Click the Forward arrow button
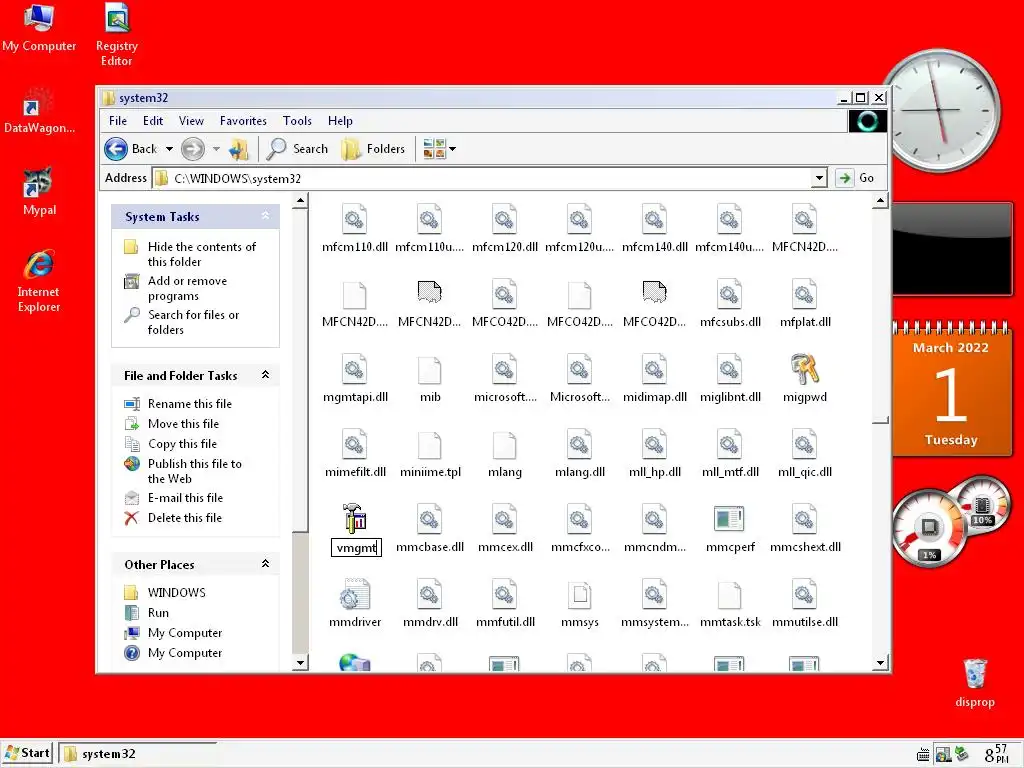This screenshot has width=1024, height=768. pos(193,149)
